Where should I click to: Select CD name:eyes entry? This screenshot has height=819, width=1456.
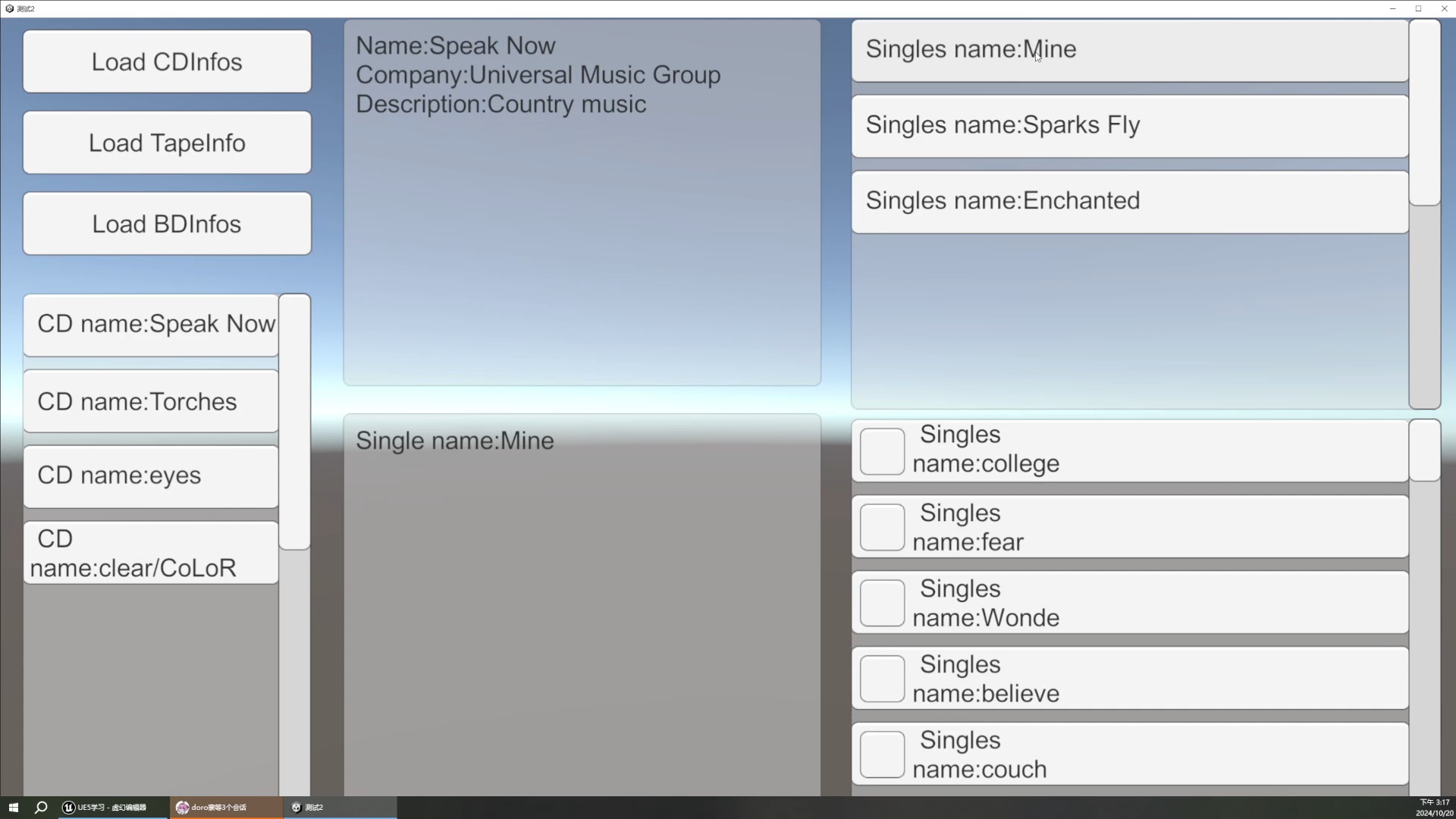click(x=151, y=476)
